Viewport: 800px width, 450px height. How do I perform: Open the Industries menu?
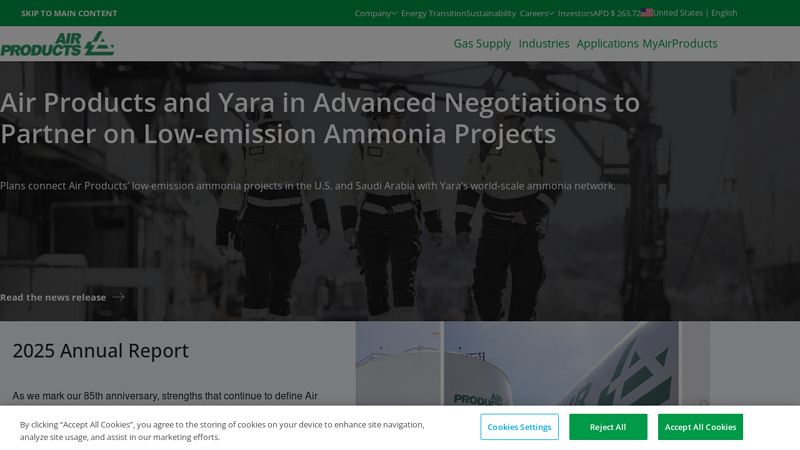pyautogui.click(x=544, y=43)
